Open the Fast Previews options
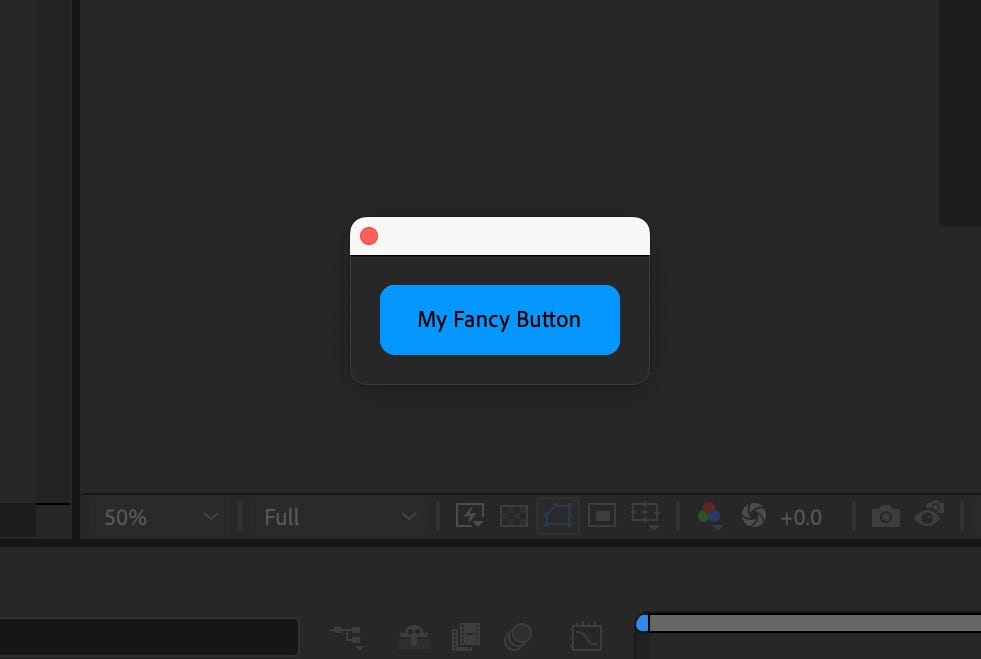 click(470, 516)
